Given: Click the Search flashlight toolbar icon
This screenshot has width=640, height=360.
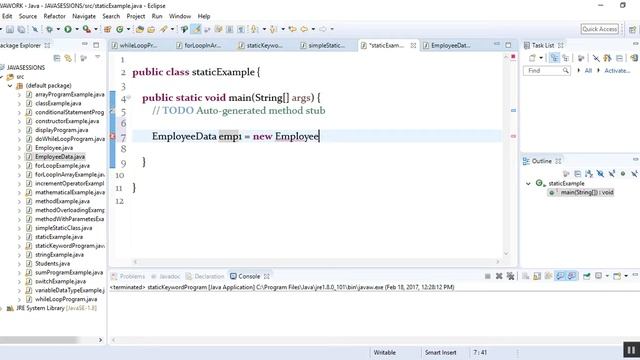Looking at the screenshot, I should 164,29.
